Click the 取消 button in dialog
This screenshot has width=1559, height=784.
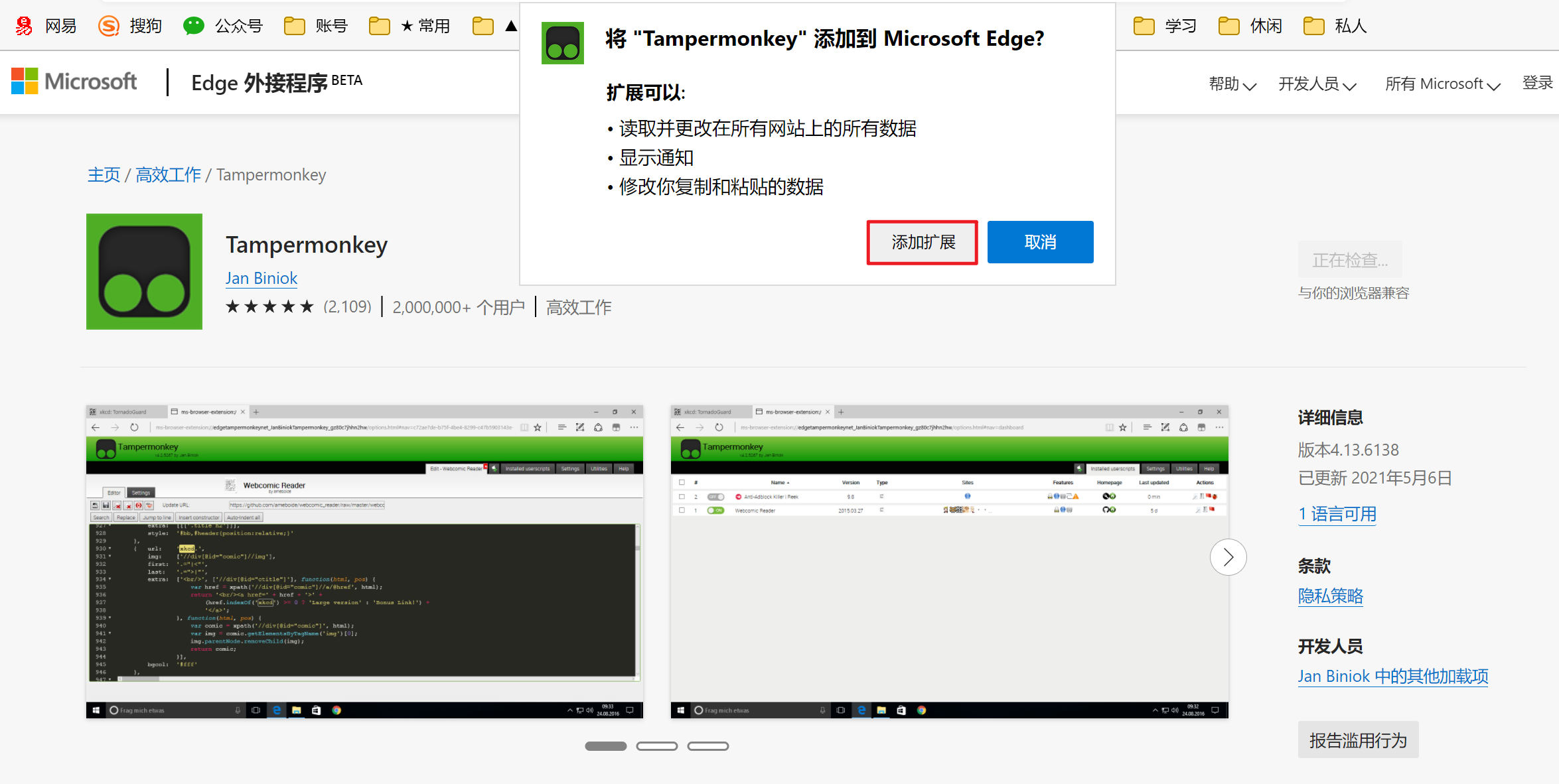[x=1039, y=242]
